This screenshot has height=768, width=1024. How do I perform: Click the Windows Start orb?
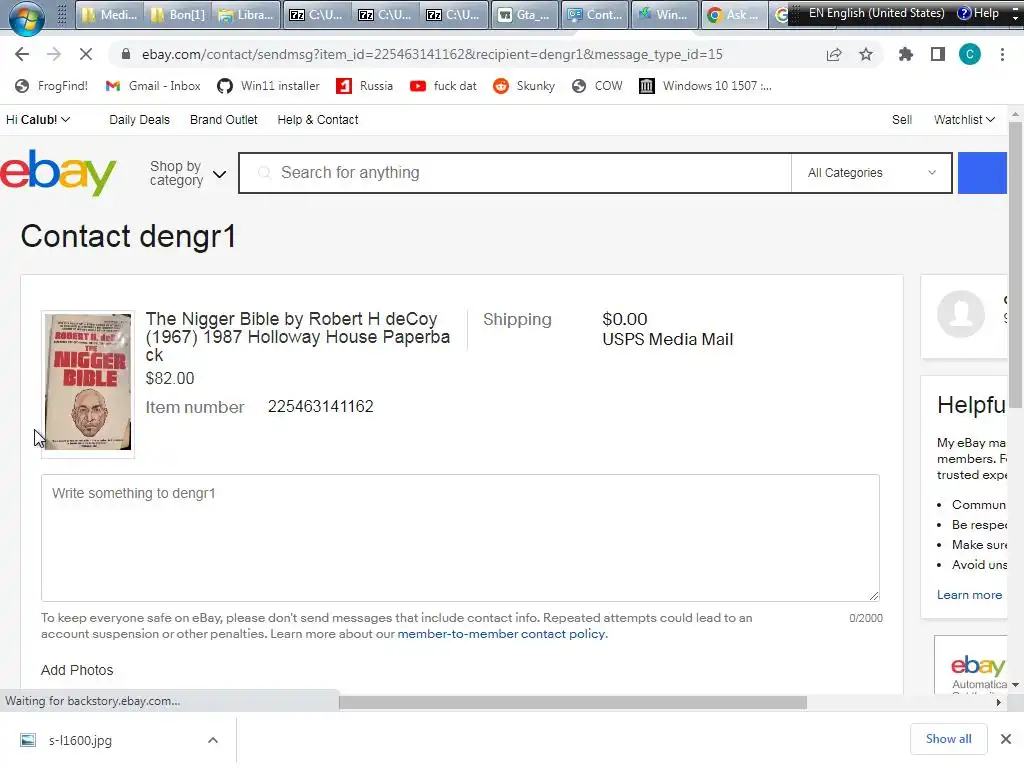coord(26,17)
